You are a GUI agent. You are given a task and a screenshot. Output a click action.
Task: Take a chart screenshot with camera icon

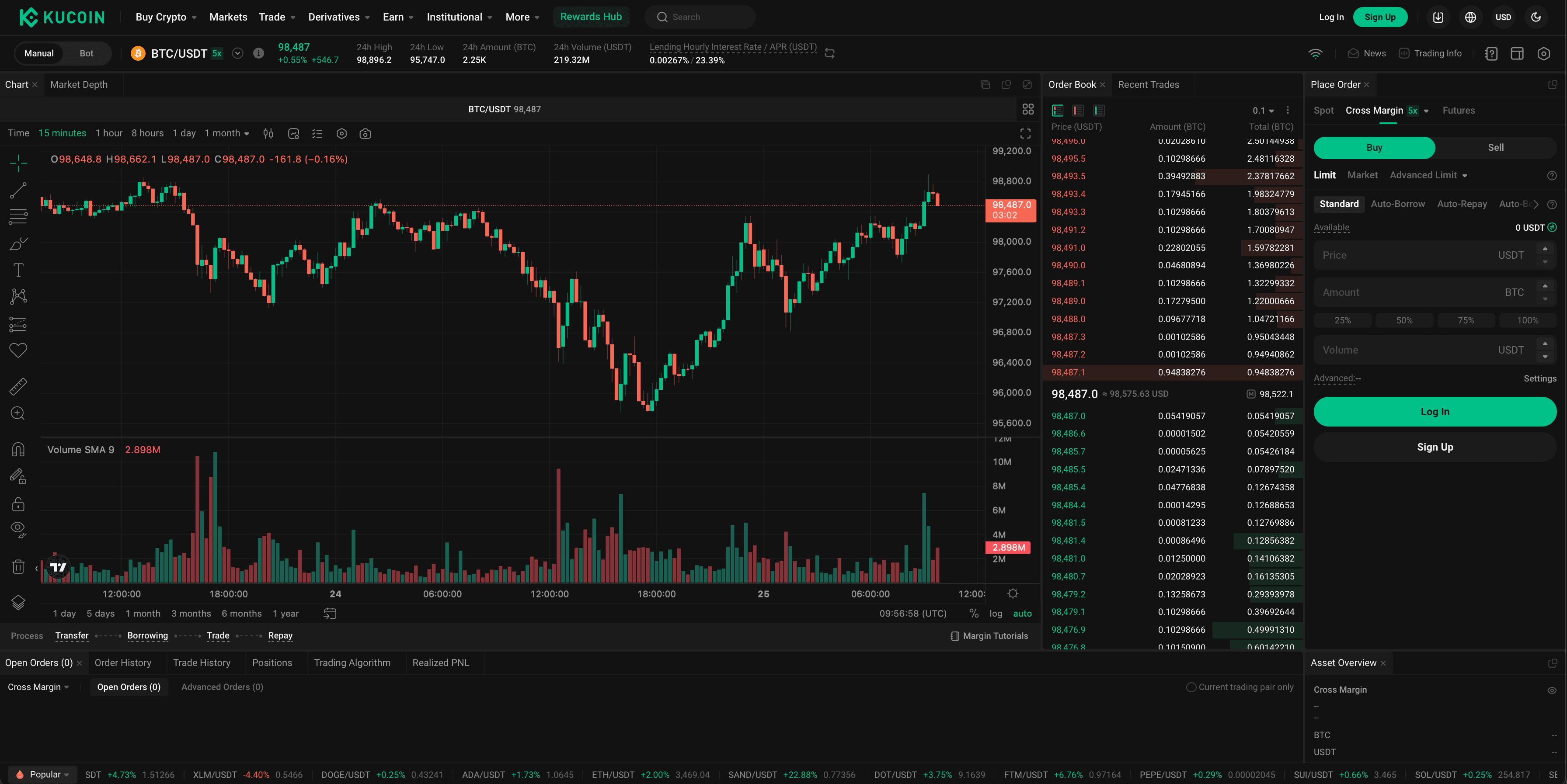coord(365,134)
